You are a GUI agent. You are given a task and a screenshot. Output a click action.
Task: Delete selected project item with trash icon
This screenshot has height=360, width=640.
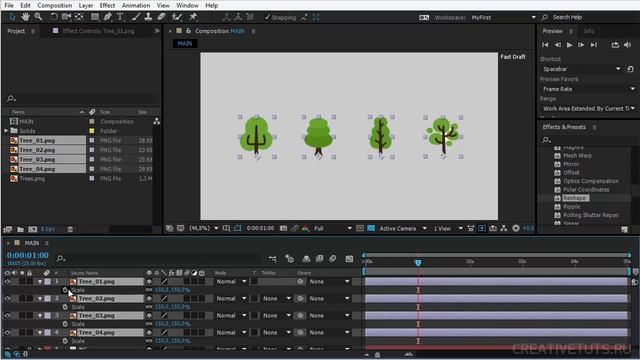[x=70, y=229]
